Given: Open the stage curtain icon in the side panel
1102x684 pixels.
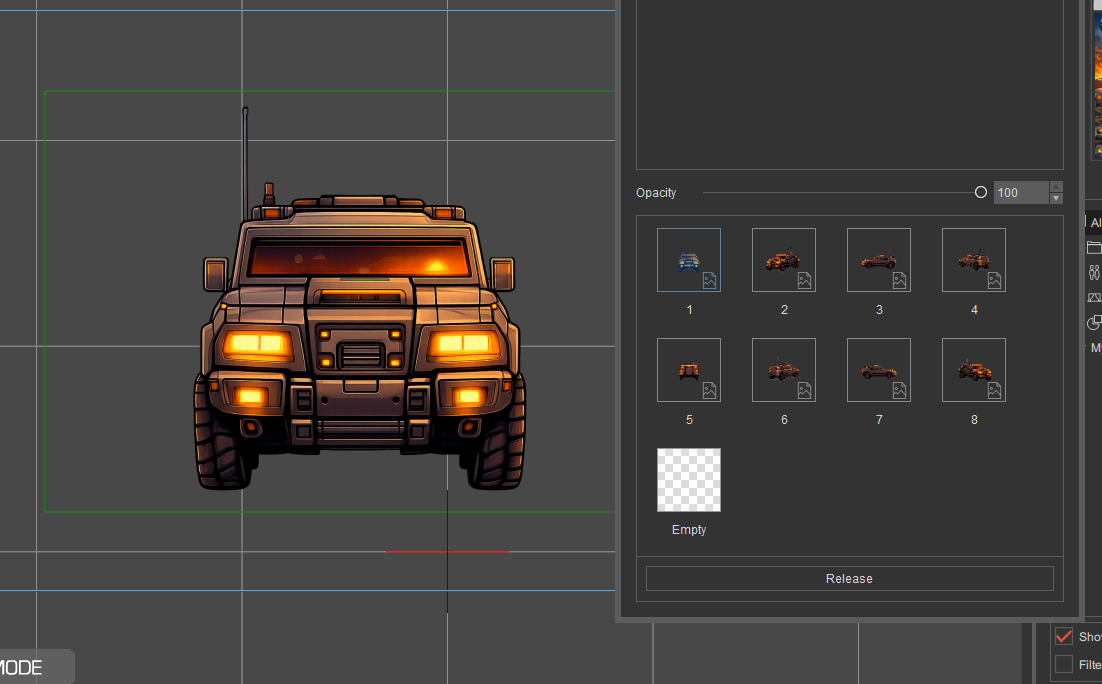Looking at the screenshot, I should point(1094,297).
